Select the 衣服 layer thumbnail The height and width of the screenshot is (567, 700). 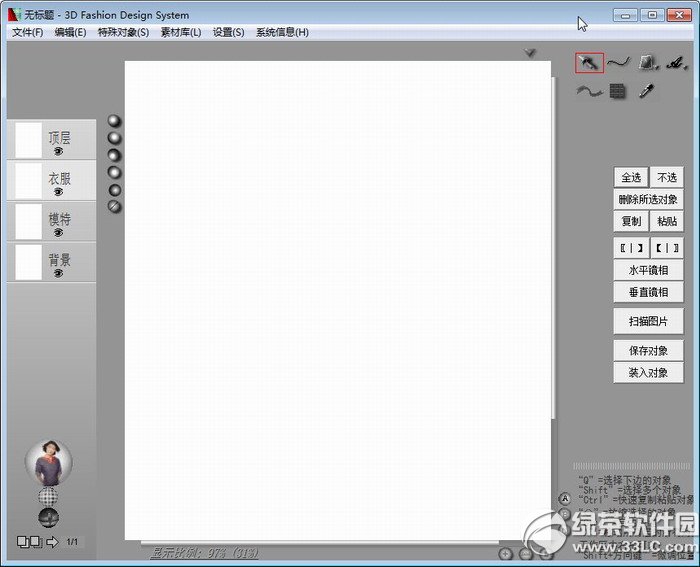[29, 180]
